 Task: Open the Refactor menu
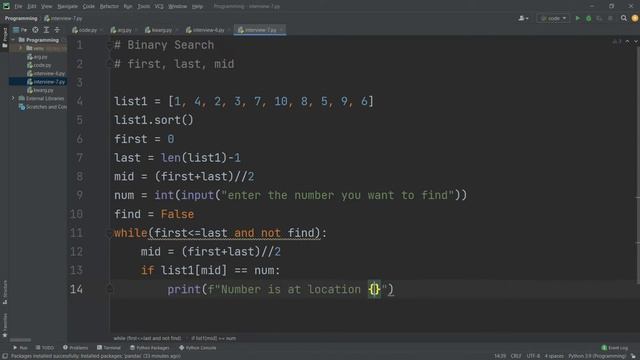pyautogui.click(x=109, y=6)
